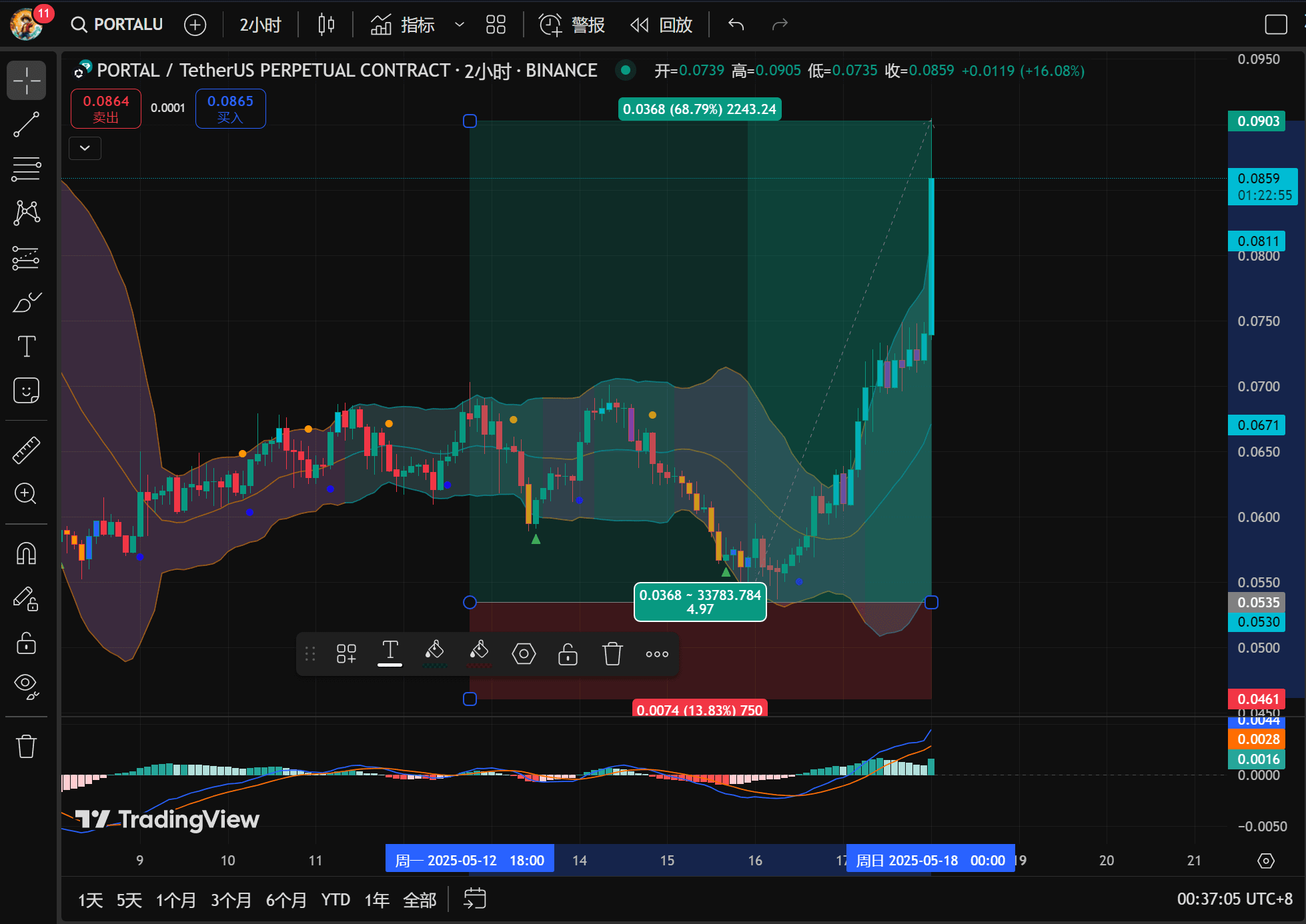Start 回放 bar replay mode
Screen dimensions: 1306x924
[662, 25]
